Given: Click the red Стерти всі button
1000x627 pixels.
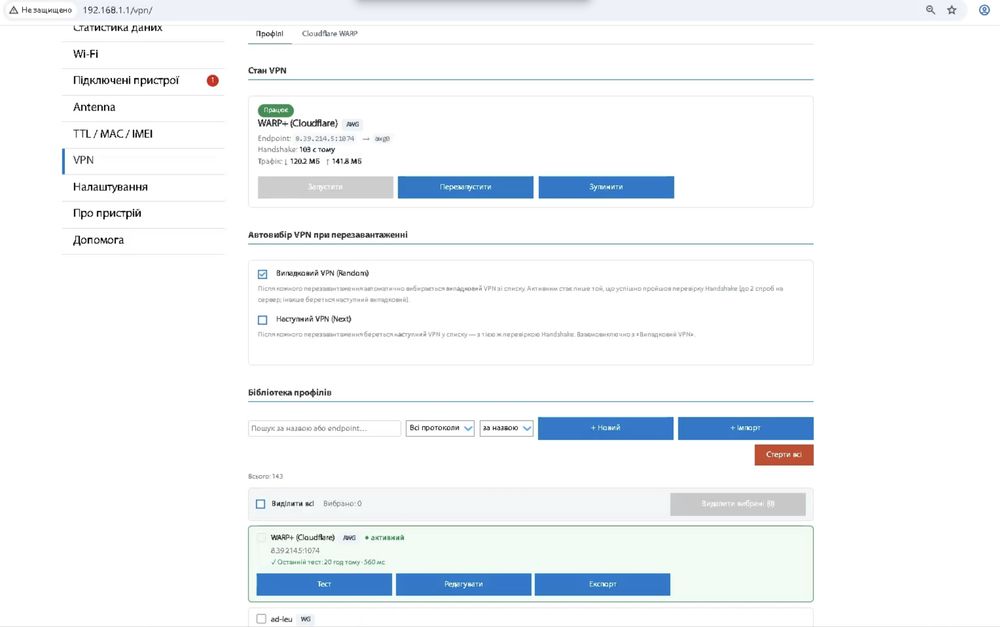Looking at the screenshot, I should [x=784, y=455].
